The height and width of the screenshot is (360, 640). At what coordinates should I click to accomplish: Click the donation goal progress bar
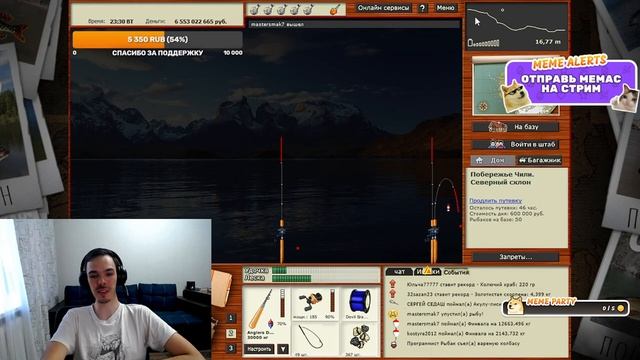(158, 40)
